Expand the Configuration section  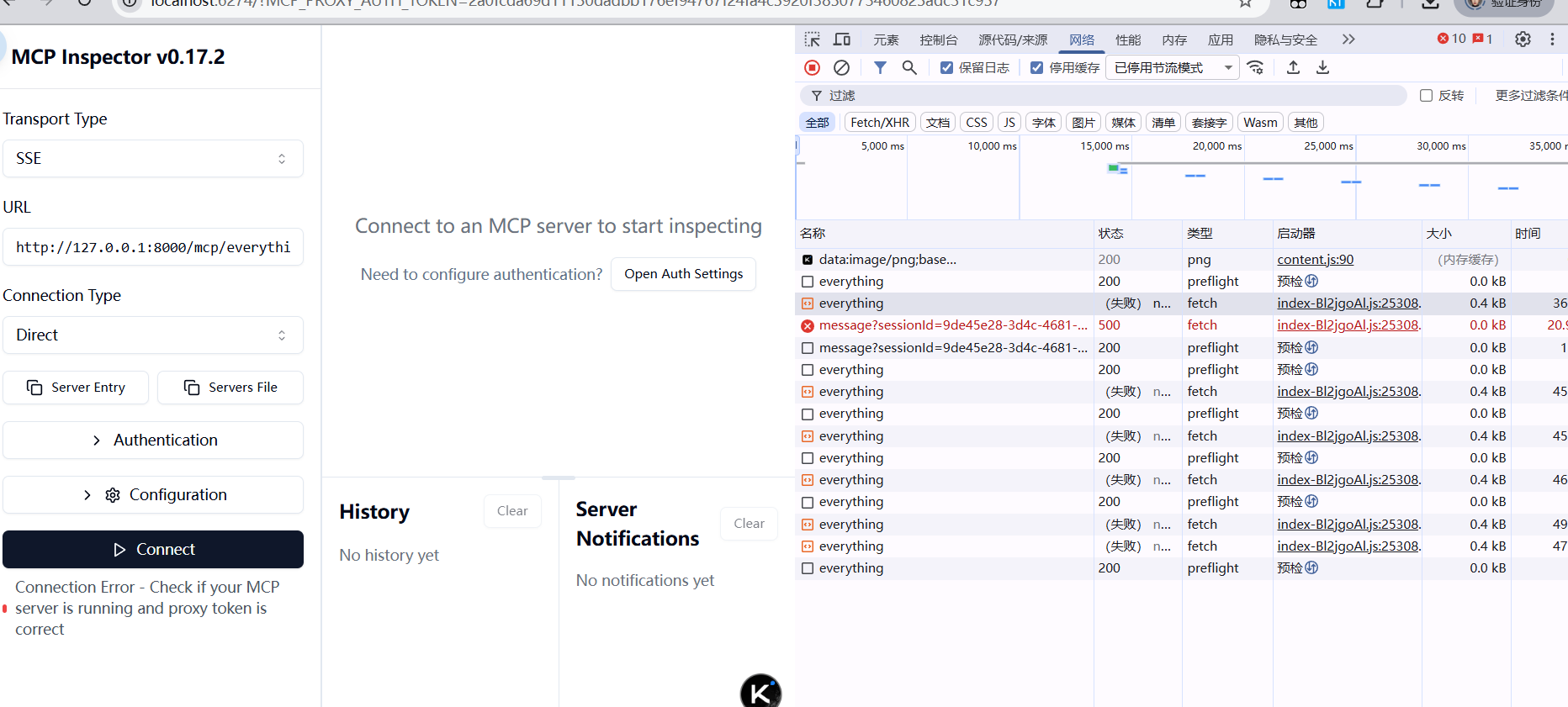[x=153, y=494]
